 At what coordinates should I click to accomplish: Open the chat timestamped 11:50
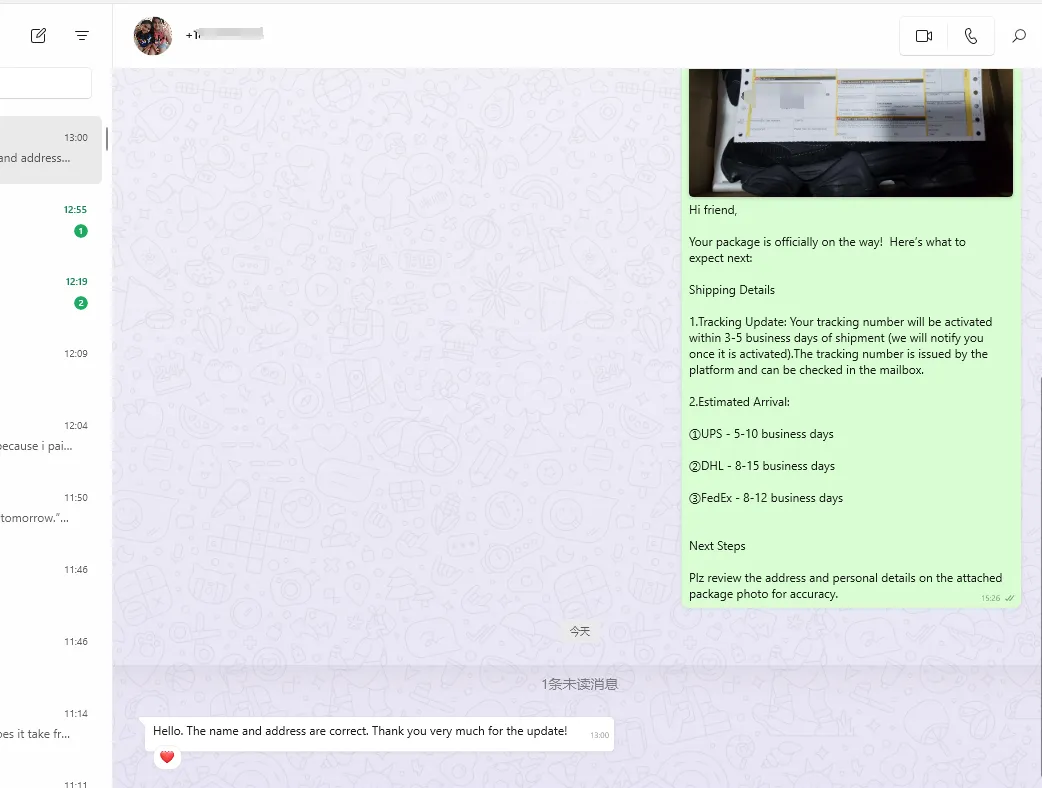pyautogui.click(x=51, y=509)
